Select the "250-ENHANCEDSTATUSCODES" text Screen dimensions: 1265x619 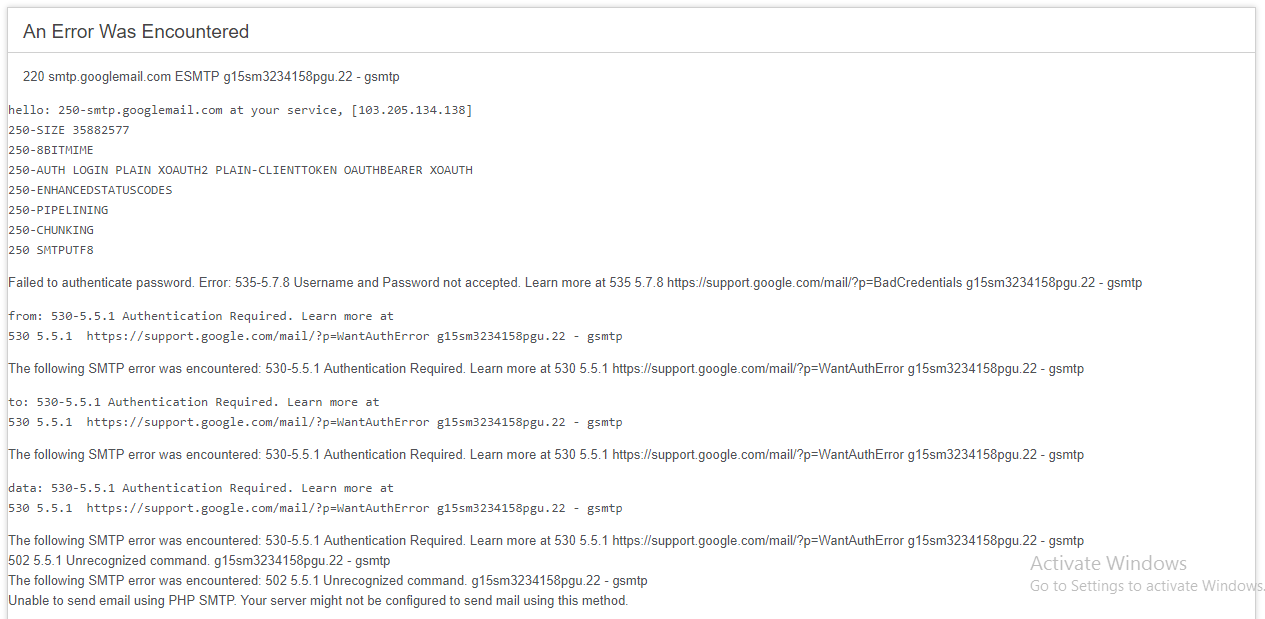click(90, 190)
